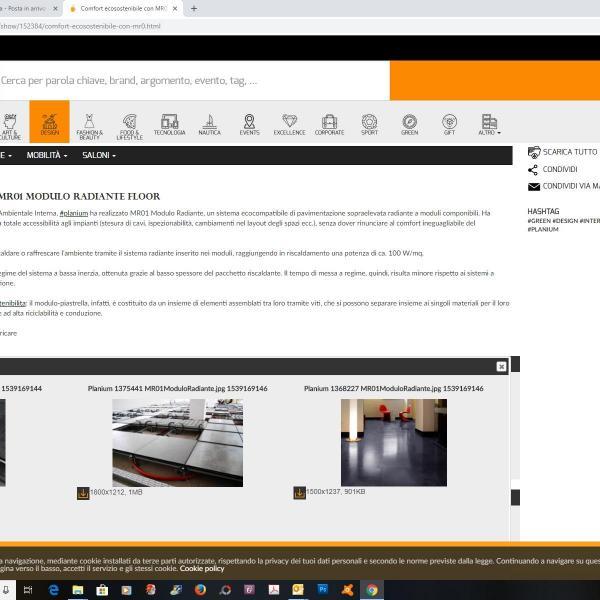Close the Comfort ecosostenibile tab
This screenshot has height=600, width=600.
click(x=175, y=8)
